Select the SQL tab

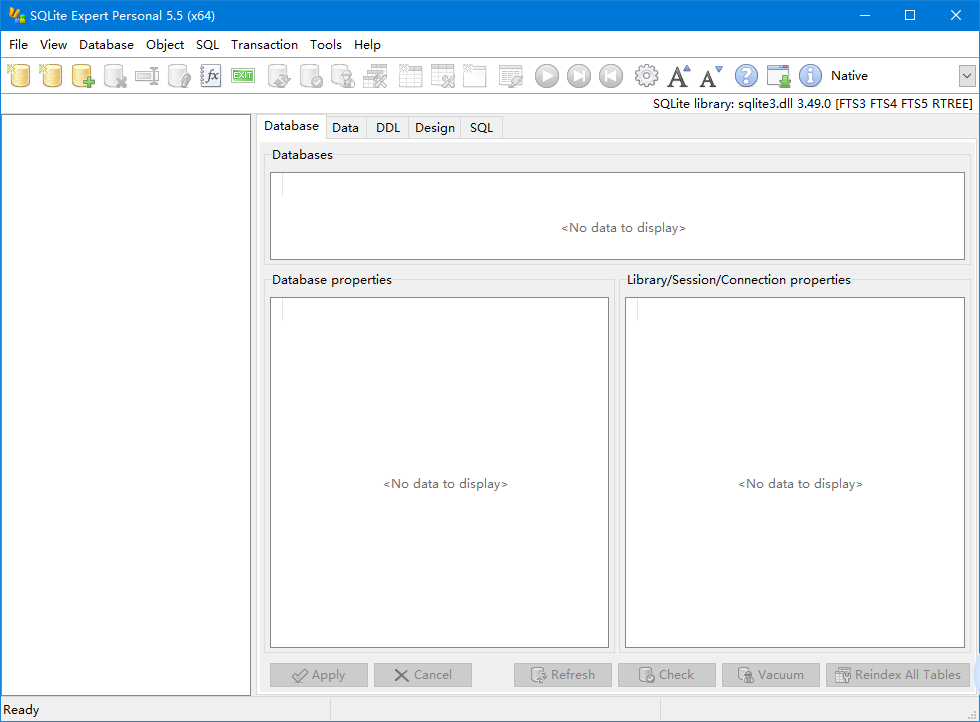click(x=482, y=128)
